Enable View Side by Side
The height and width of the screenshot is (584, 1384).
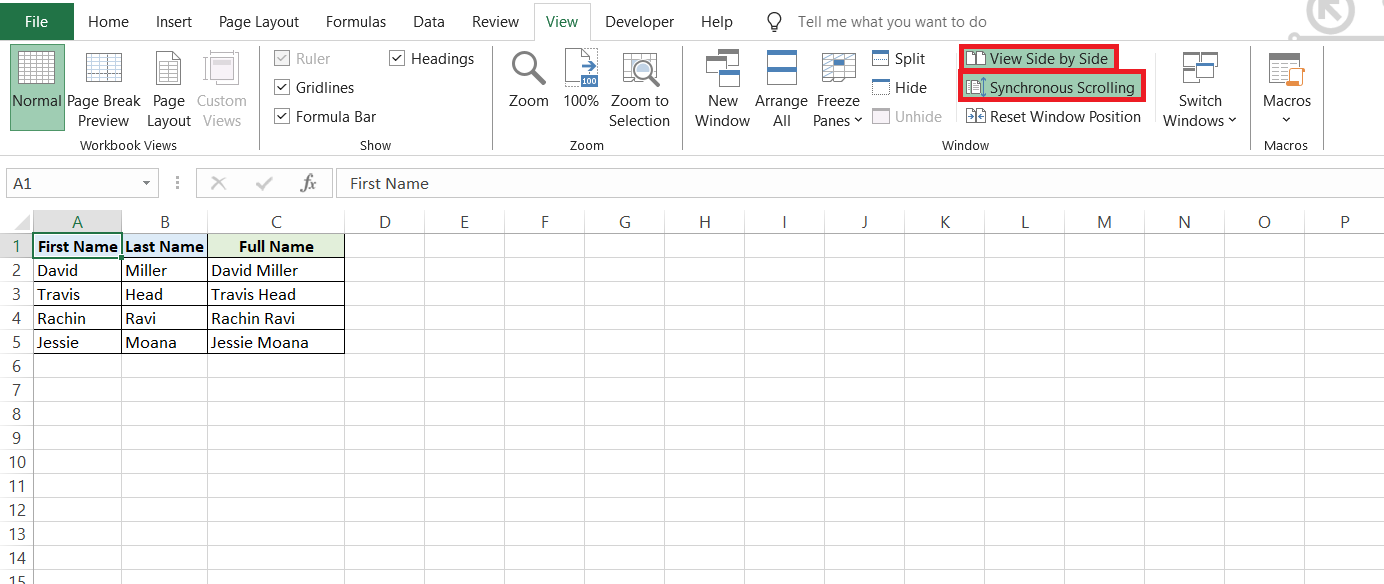click(x=1038, y=59)
